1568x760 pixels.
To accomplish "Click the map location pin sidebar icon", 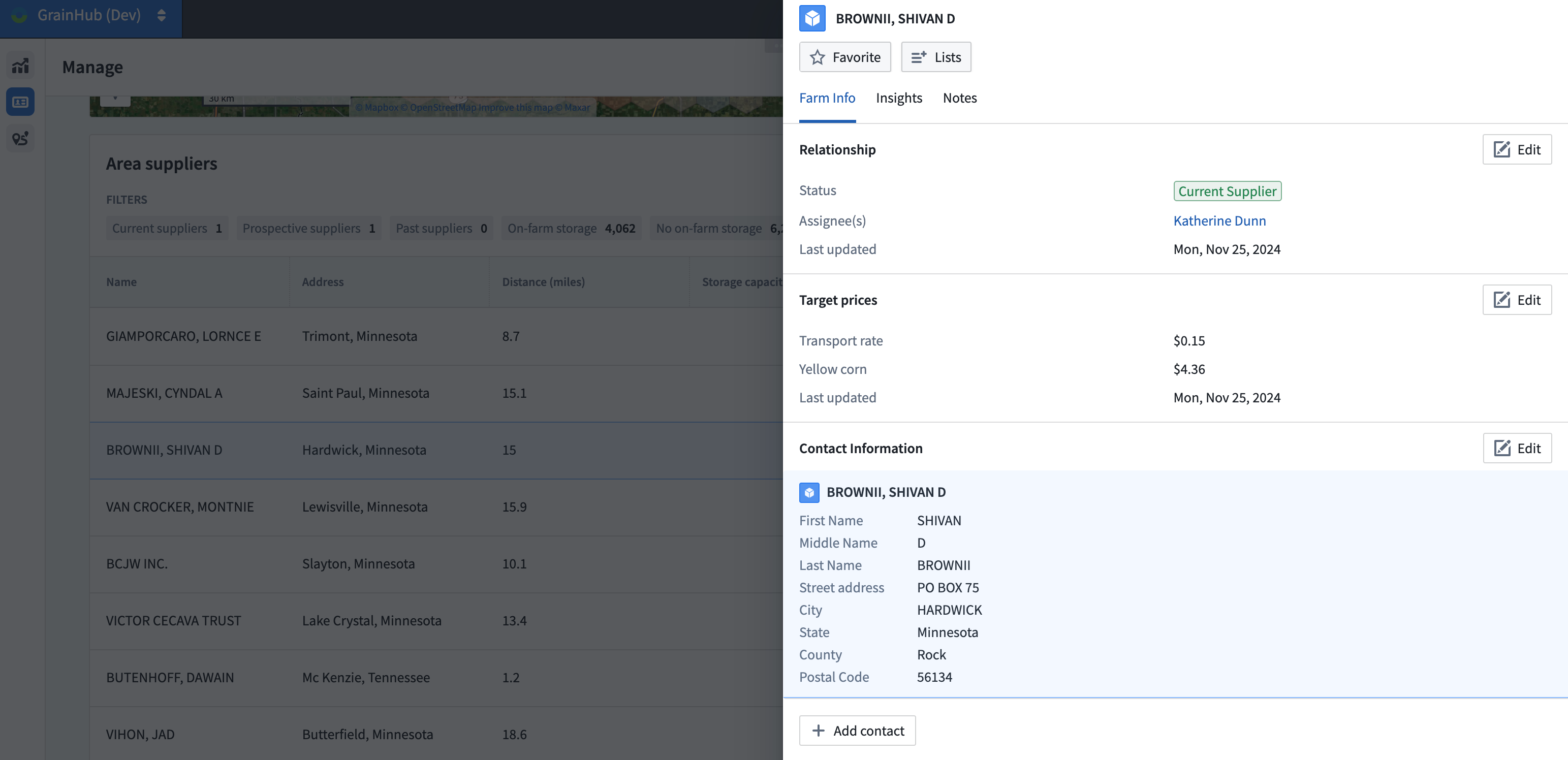I will pyautogui.click(x=20, y=139).
